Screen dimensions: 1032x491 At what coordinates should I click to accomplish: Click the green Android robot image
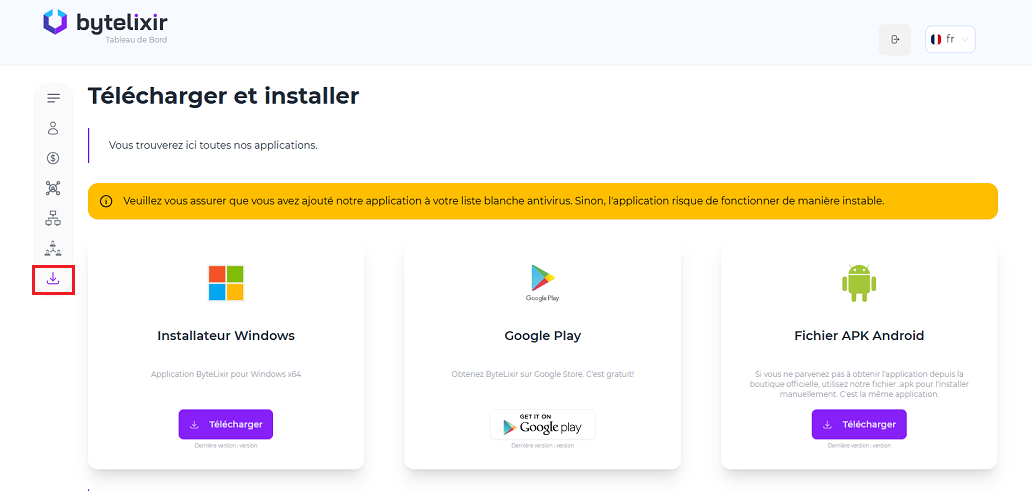[x=859, y=283]
